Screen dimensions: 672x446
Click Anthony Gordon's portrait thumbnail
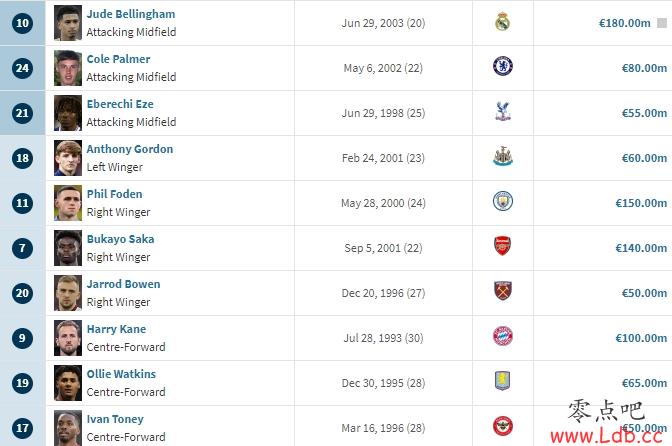coord(68,158)
